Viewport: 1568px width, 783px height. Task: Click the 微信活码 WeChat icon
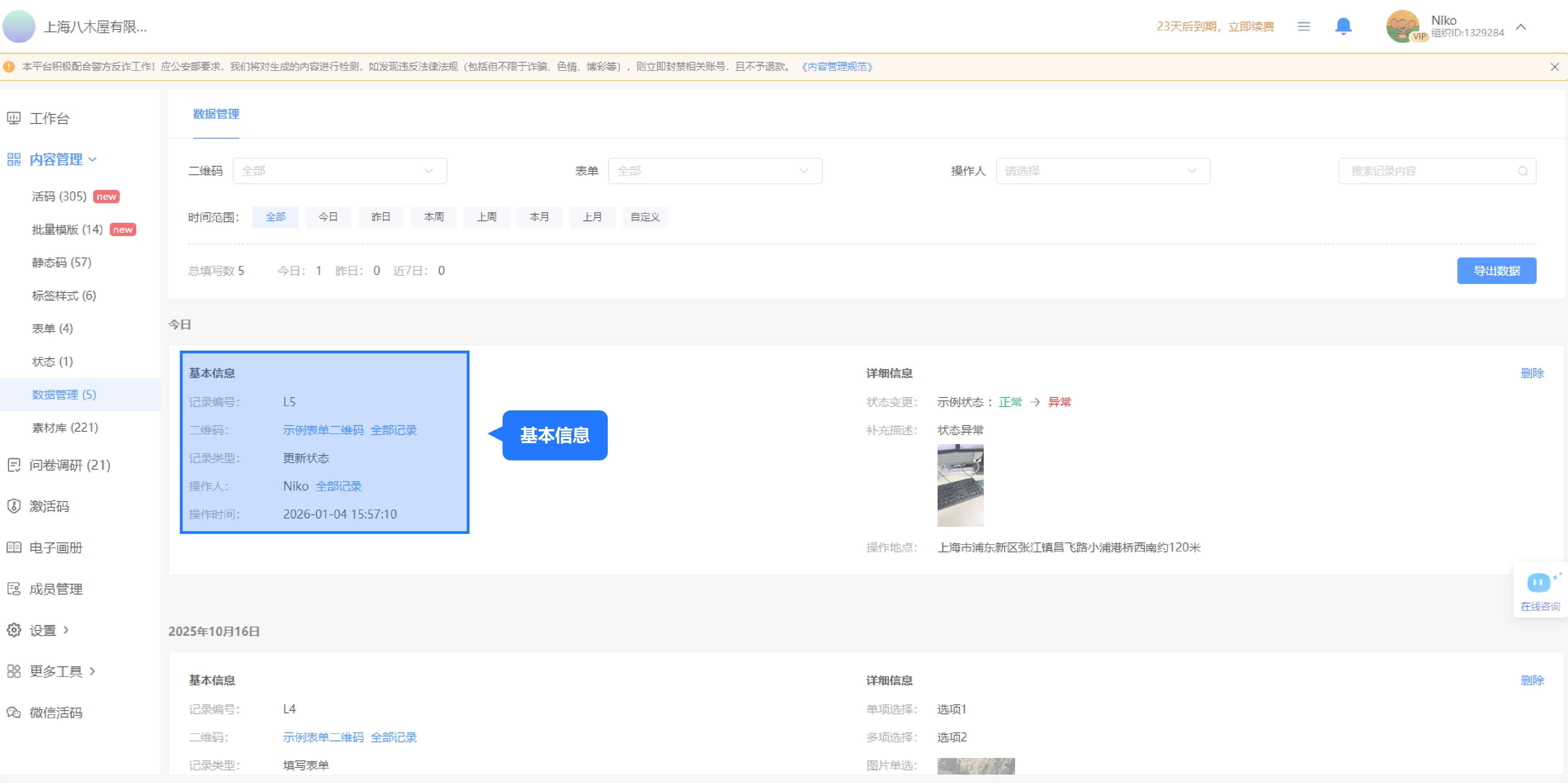(14, 712)
